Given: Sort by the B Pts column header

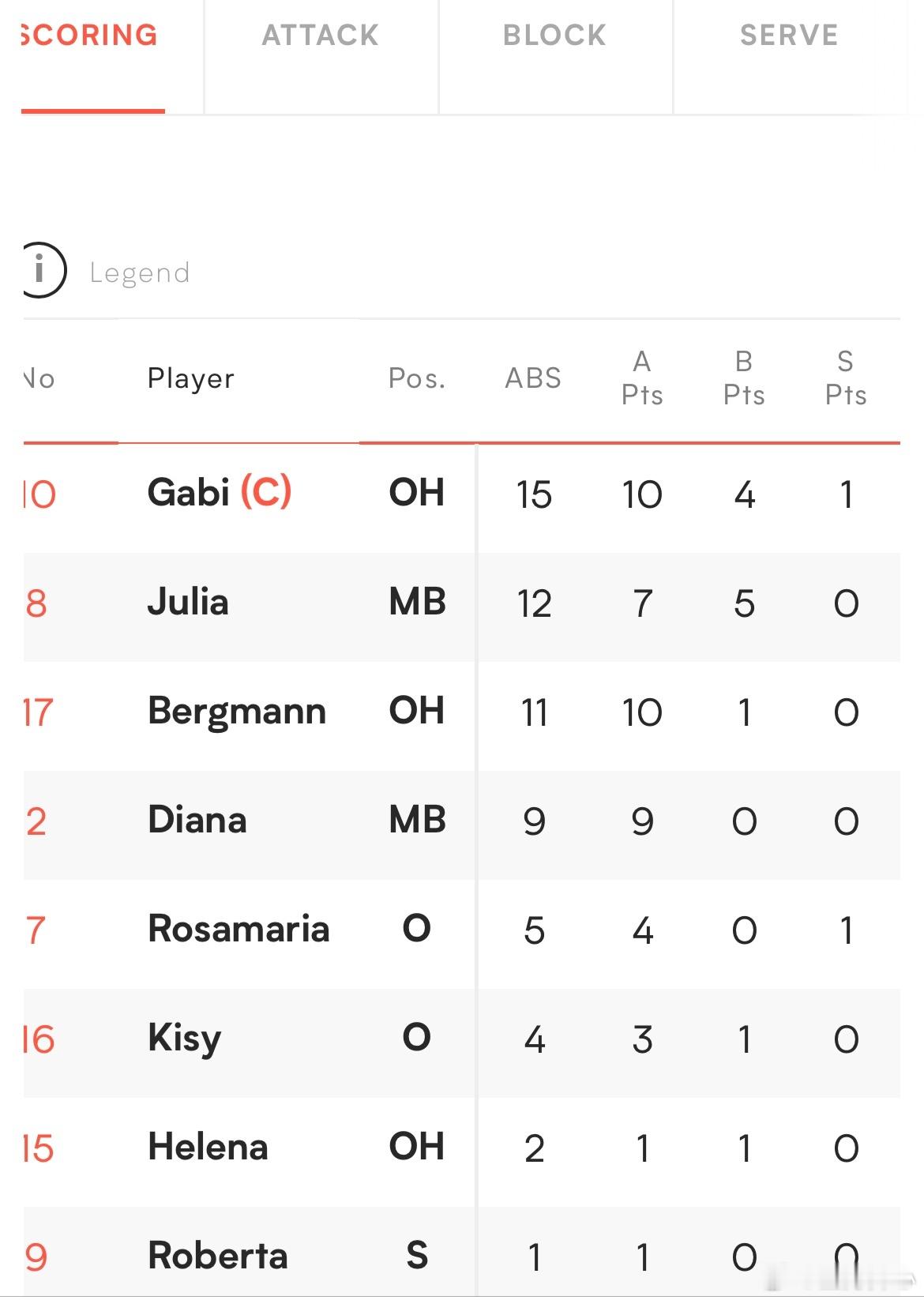Looking at the screenshot, I should (744, 378).
